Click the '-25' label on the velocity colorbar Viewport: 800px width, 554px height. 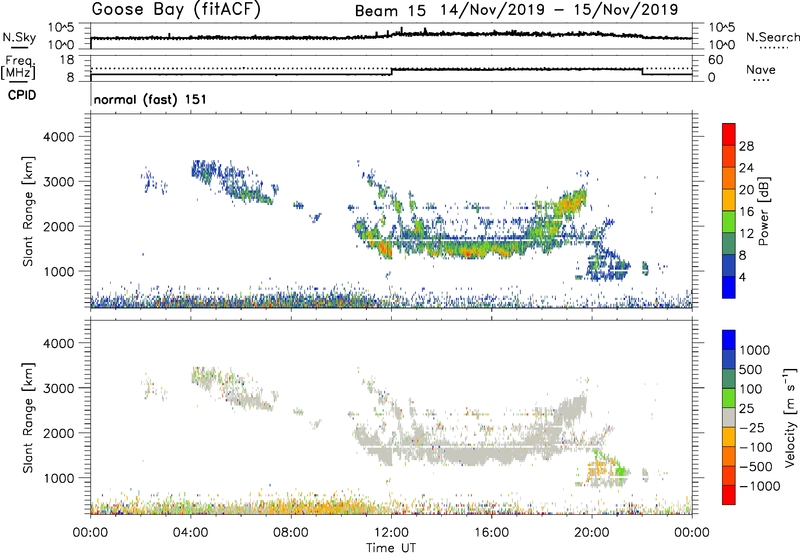coord(752,428)
